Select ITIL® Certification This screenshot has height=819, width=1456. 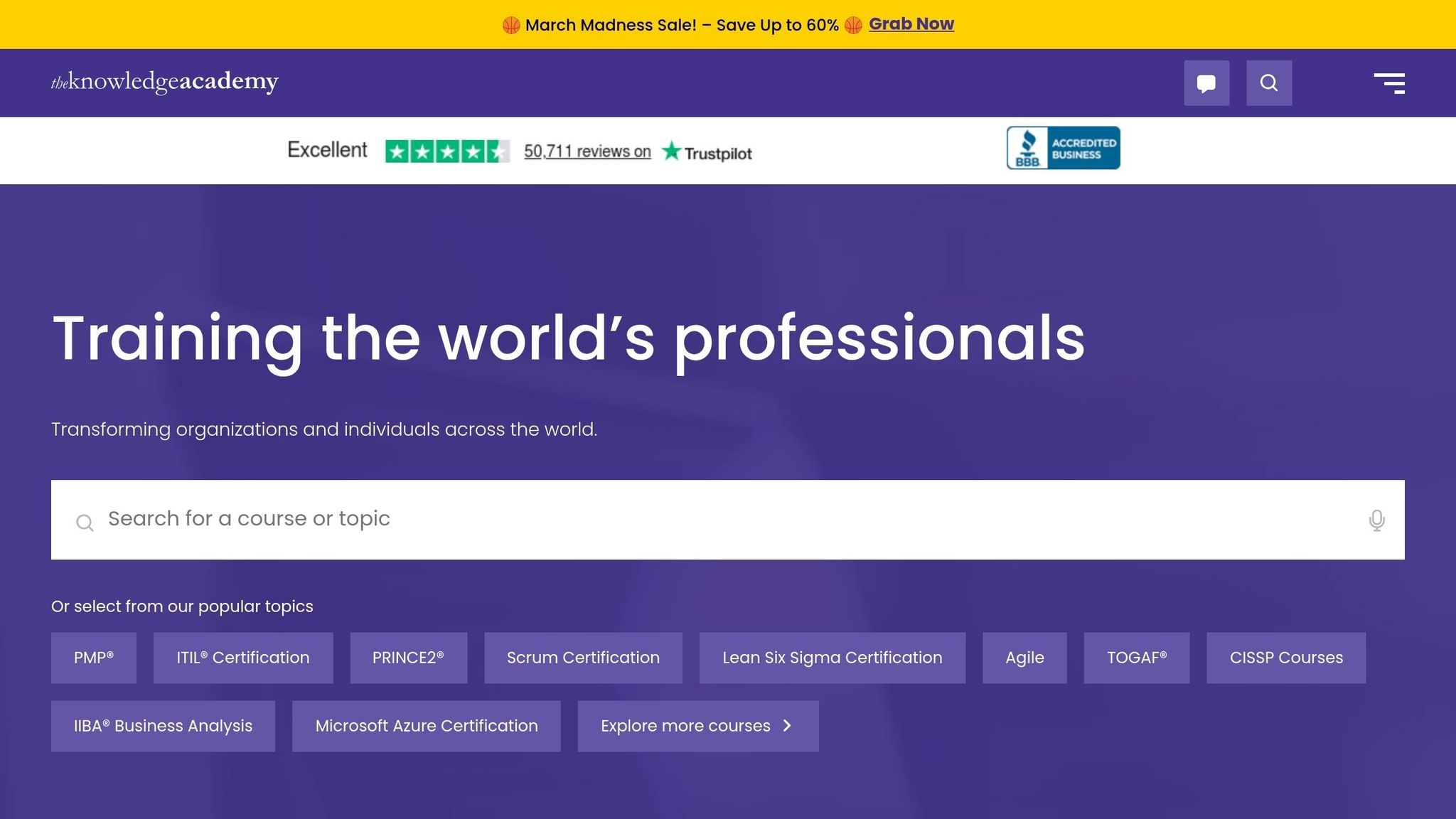click(x=242, y=658)
